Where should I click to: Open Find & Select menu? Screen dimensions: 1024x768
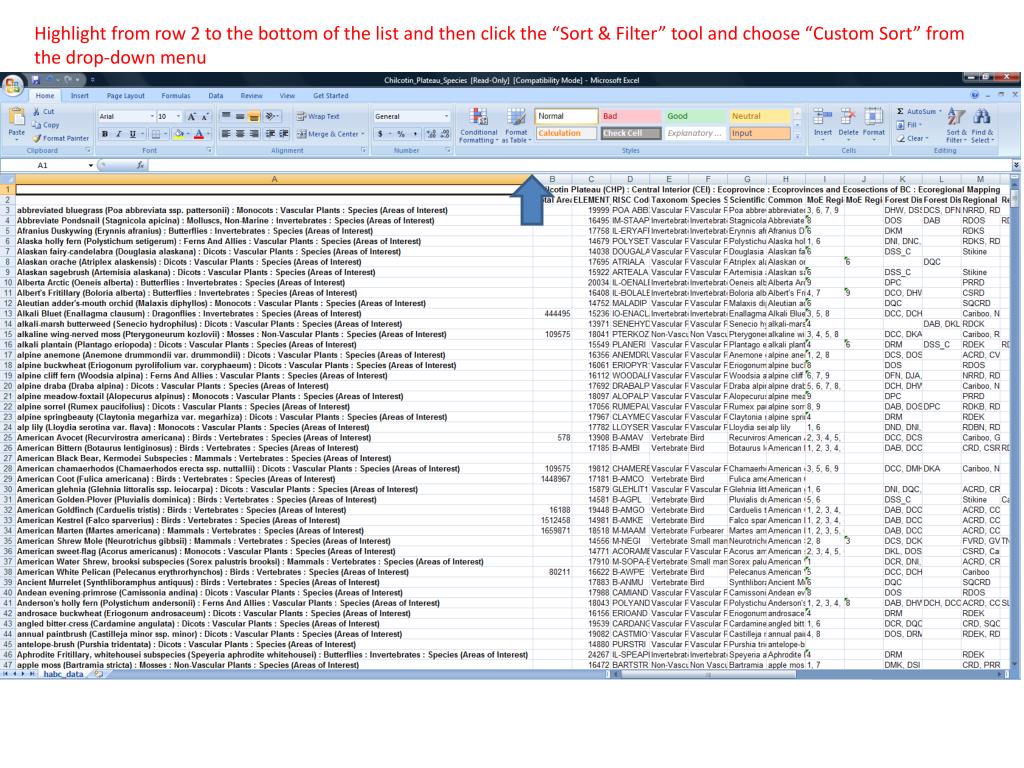pos(982,125)
